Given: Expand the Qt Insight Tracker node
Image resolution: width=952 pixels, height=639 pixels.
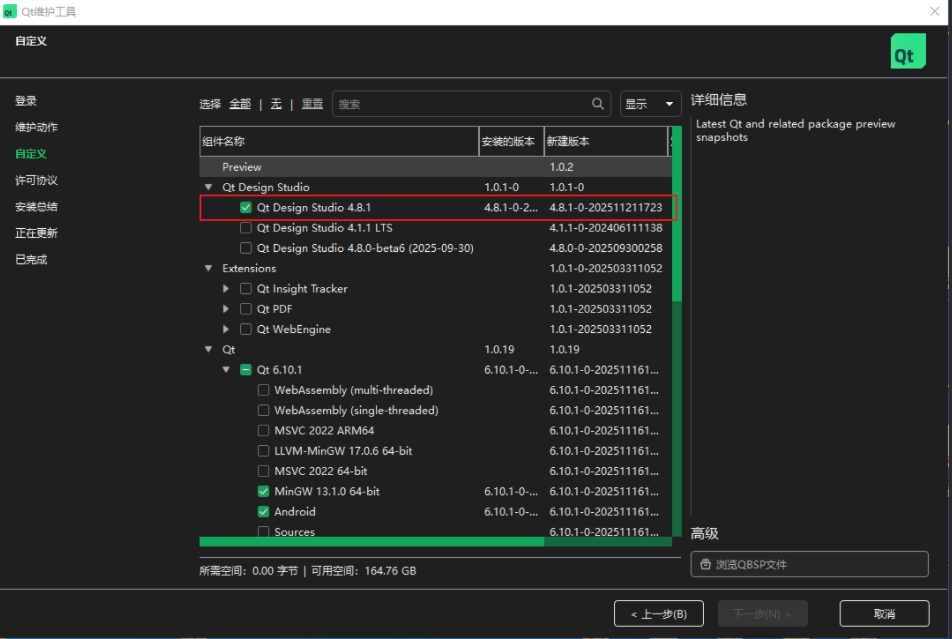Looking at the screenshot, I should 226,289.
